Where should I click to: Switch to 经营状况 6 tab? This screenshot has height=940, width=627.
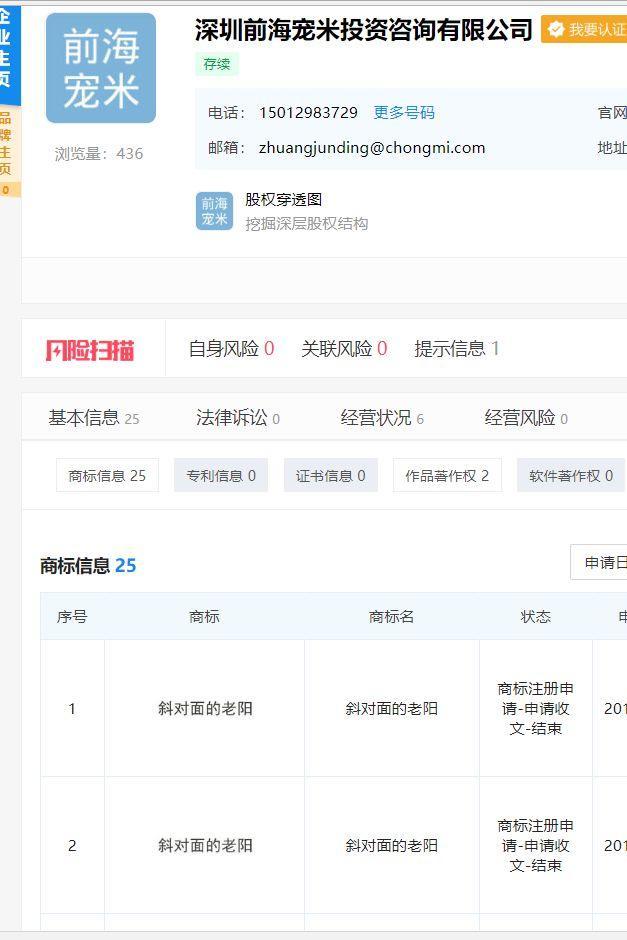(382, 418)
